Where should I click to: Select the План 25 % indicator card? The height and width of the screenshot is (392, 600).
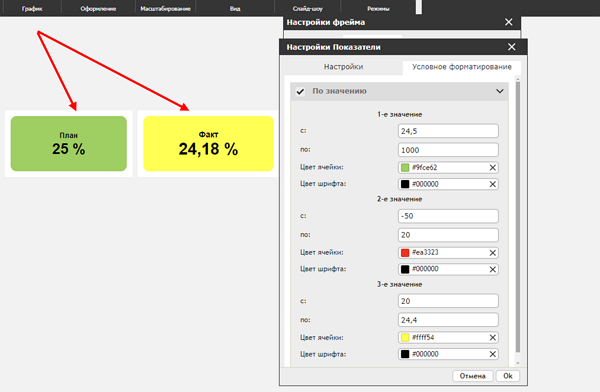click(69, 144)
